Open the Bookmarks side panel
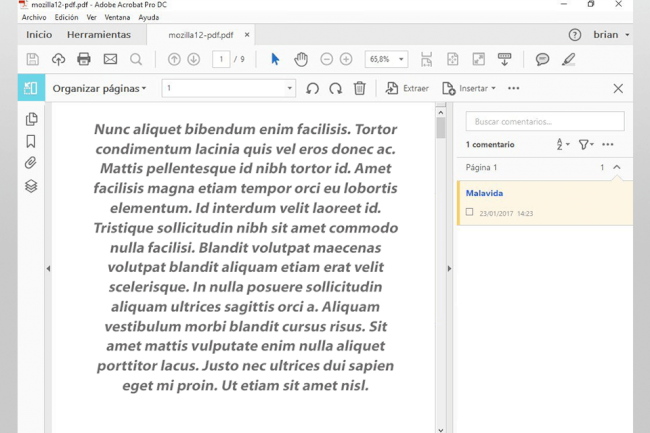Image resolution: width=650 pixels, height=433 pixels. (31, 142)
